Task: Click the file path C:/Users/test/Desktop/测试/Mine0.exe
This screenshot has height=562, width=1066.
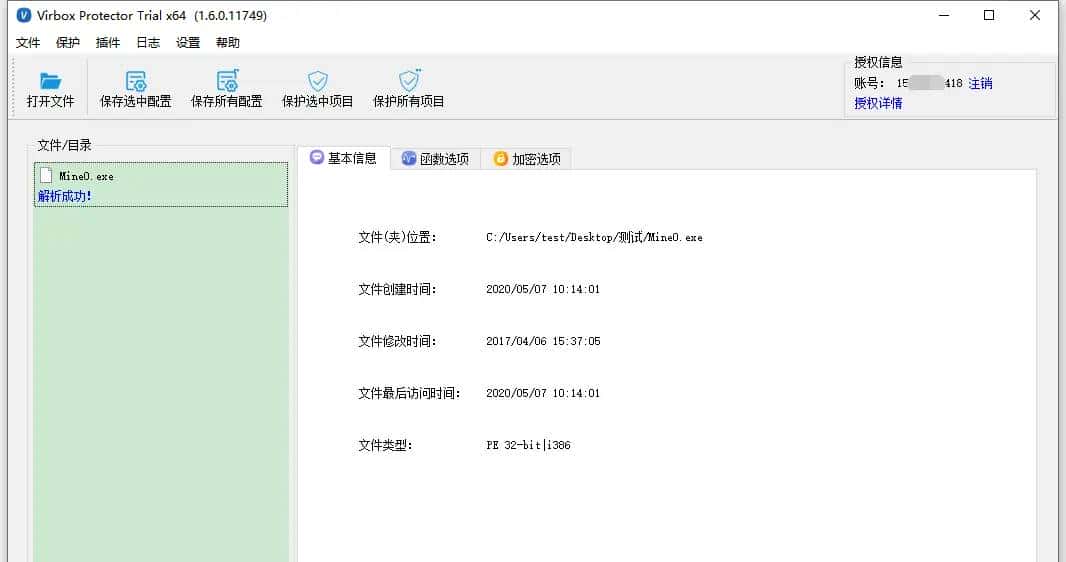Action: pyautogui.click(x=594, y=237)
